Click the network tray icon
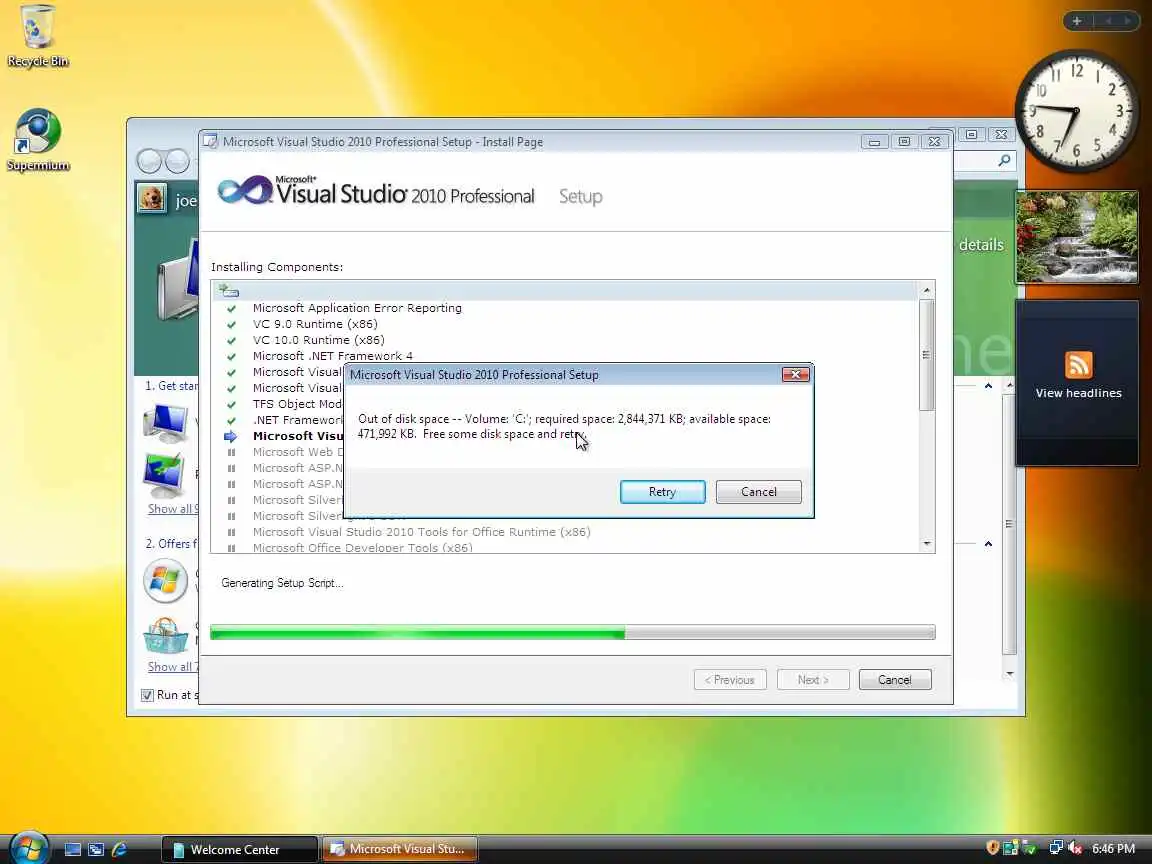The width and height of the screenshot is (1152, 864). [x=1056, y=848]
